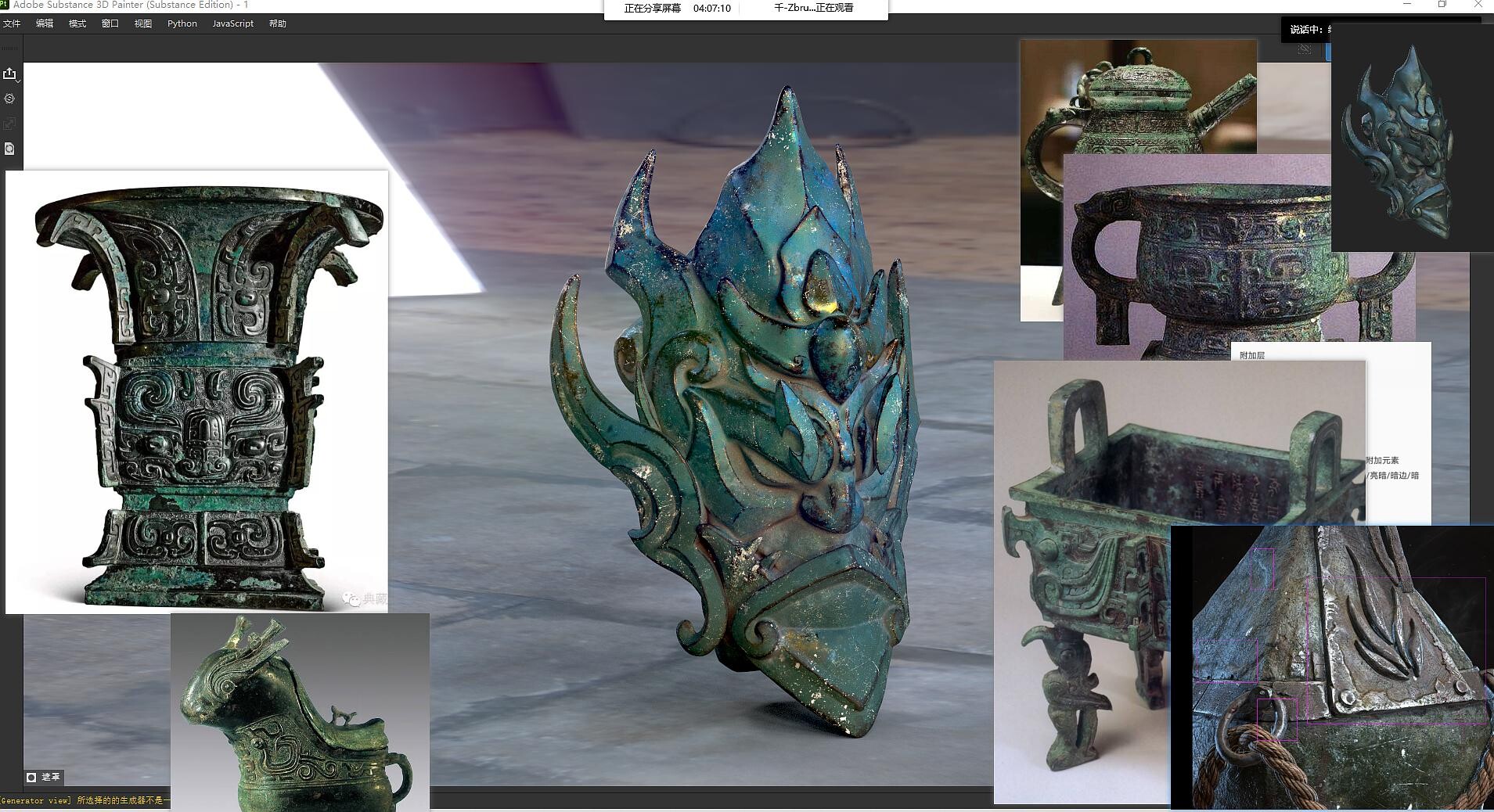Image resolution: width=1494 pixels, height=812 pixels.
Task: Open the JavaScript menu
Action: 232,23
